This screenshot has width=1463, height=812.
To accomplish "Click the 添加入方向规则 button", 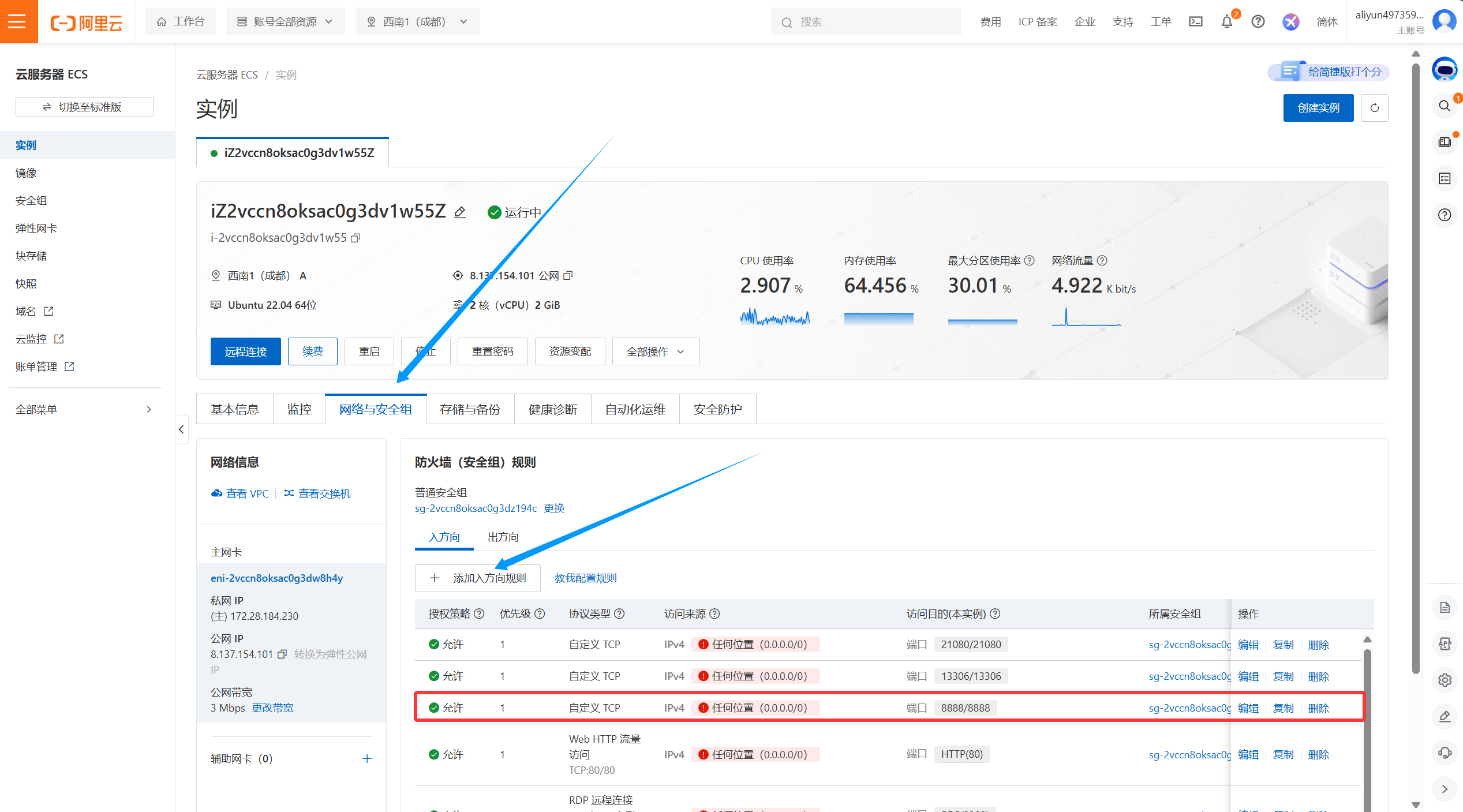I will point(478,578).
